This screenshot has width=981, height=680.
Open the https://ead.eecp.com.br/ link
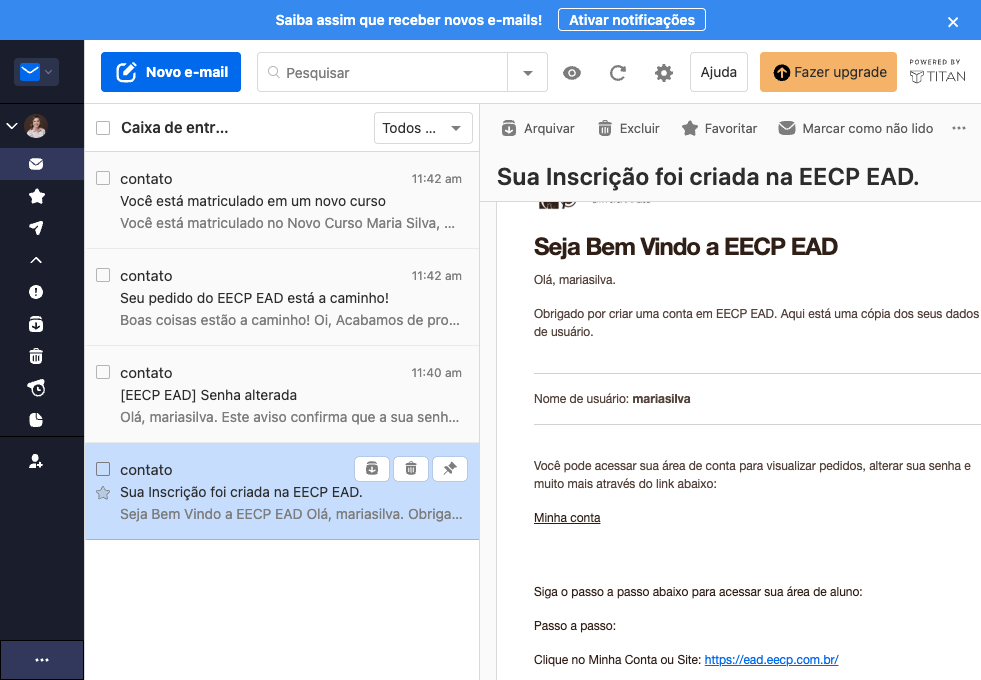coord(771,660)
